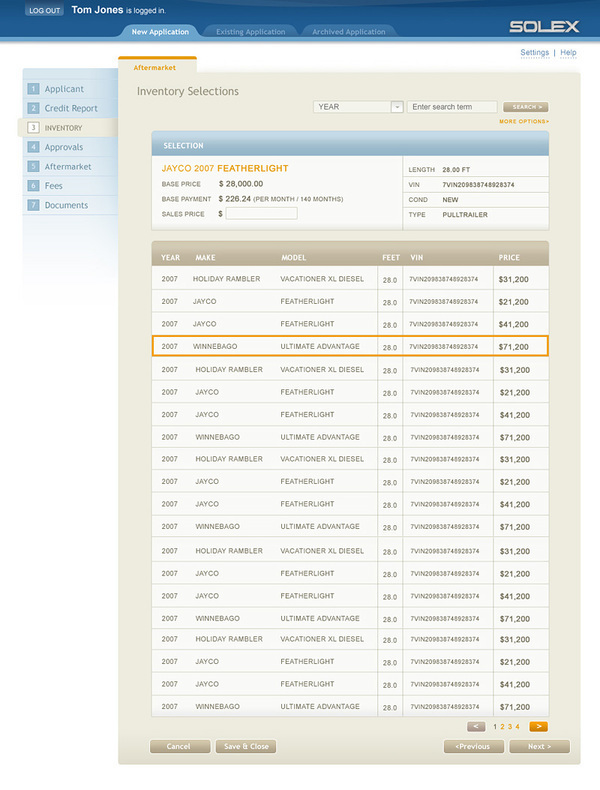Sort the table by the VIN column header
The image size is (600, 790).
point(417,257)
